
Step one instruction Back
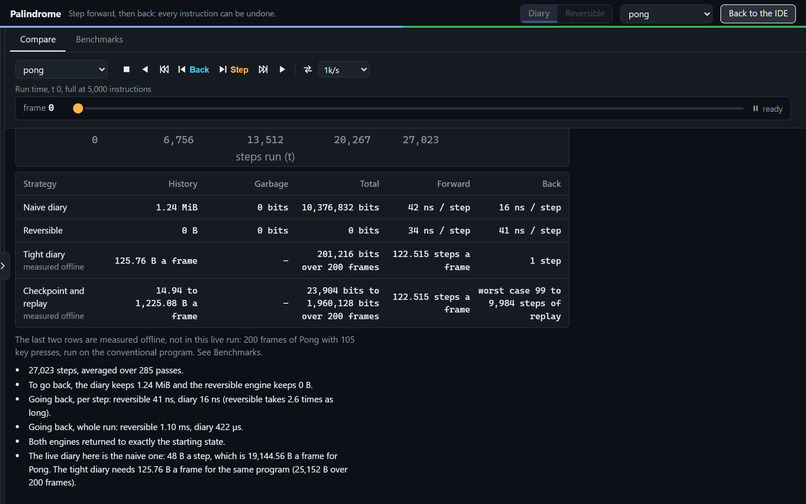[x=193, y=69]
